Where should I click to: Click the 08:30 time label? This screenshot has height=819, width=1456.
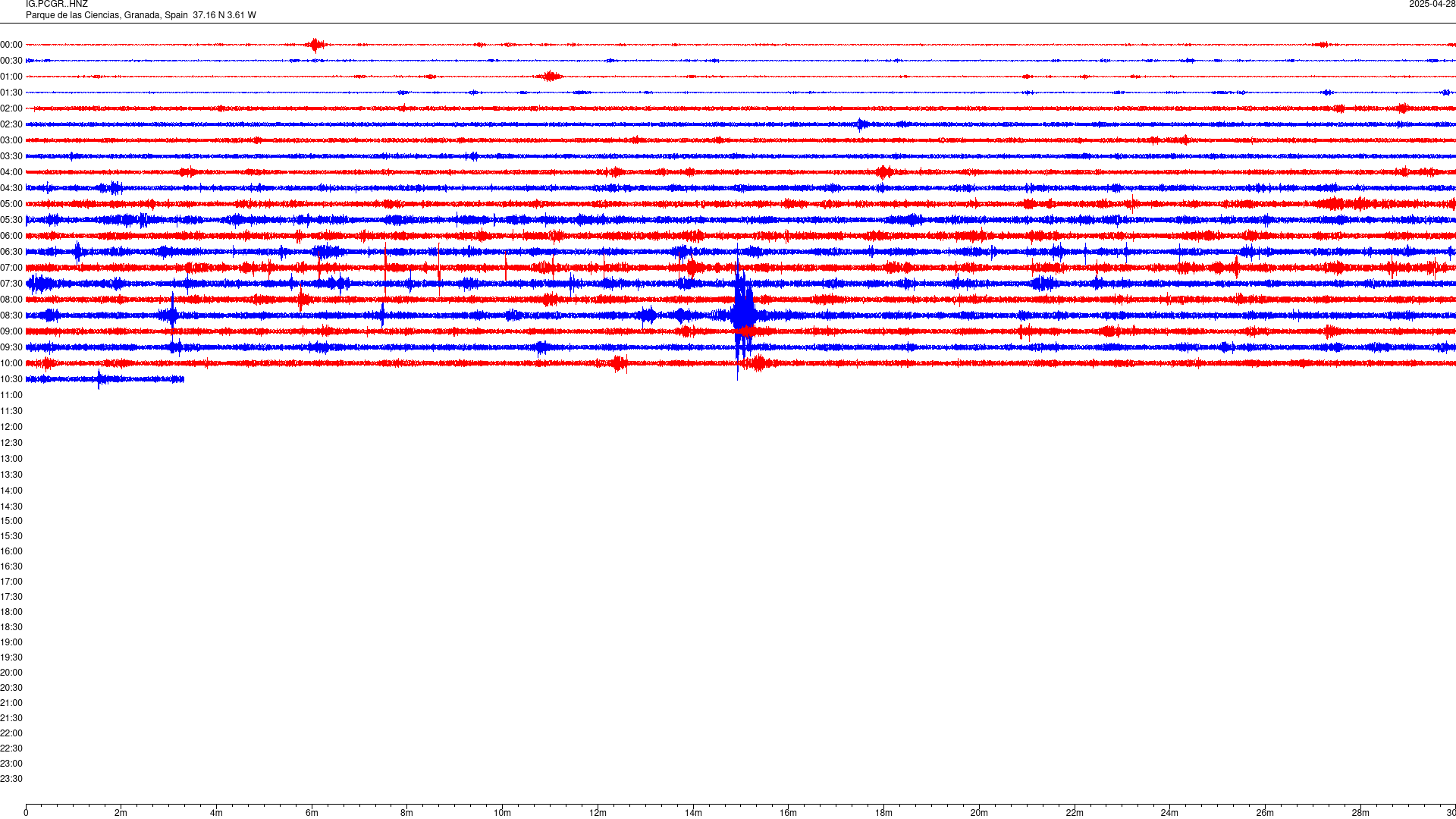(11, 315)
